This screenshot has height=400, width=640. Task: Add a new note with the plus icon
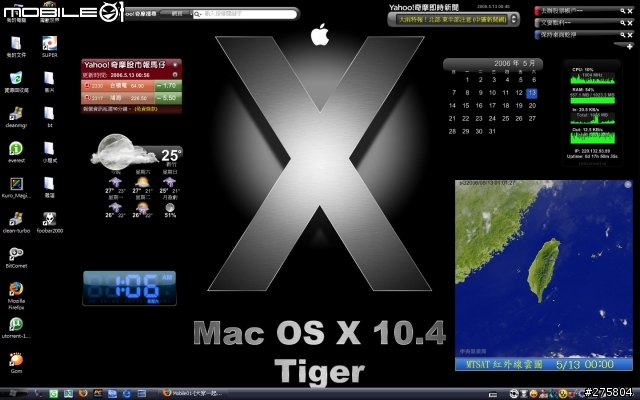(x=629, y=47)
